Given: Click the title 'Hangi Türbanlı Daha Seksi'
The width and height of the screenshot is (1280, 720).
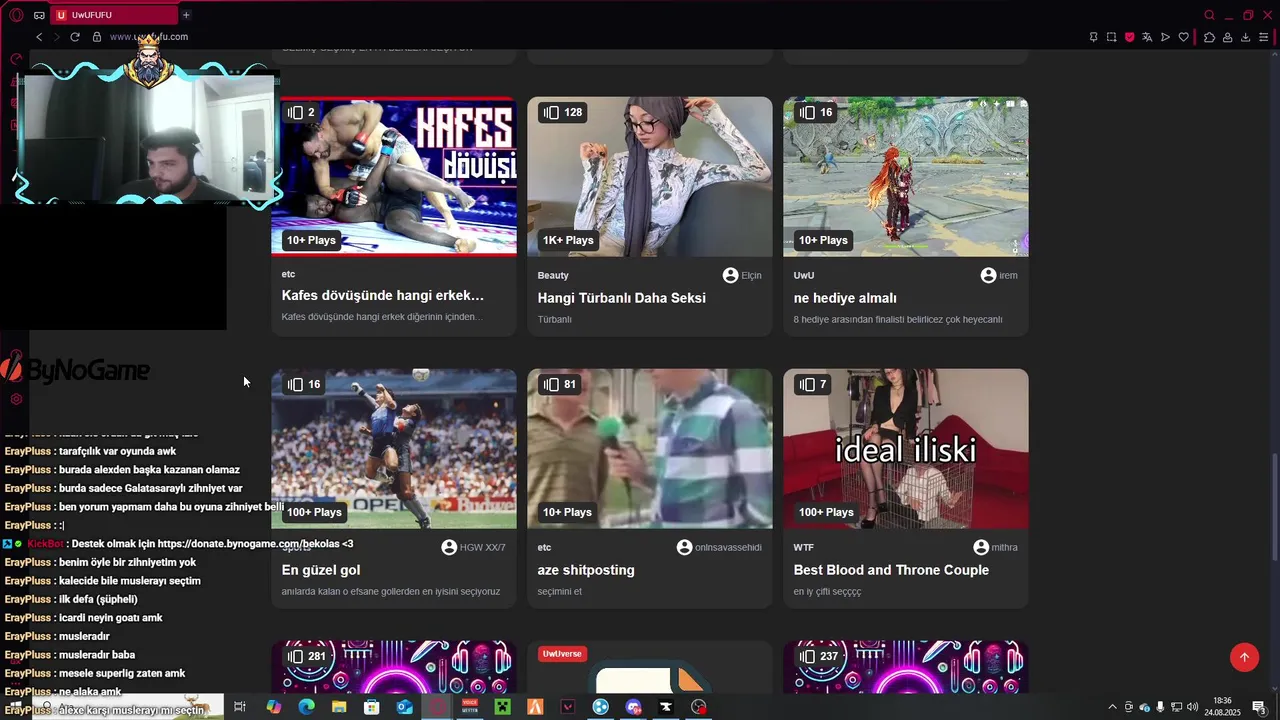Looking at the screenshot, I should [622, 298].
